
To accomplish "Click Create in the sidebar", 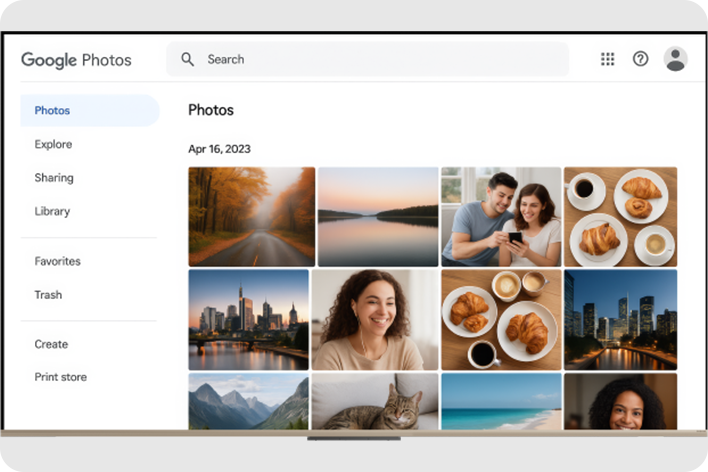I will coord(51,344).
